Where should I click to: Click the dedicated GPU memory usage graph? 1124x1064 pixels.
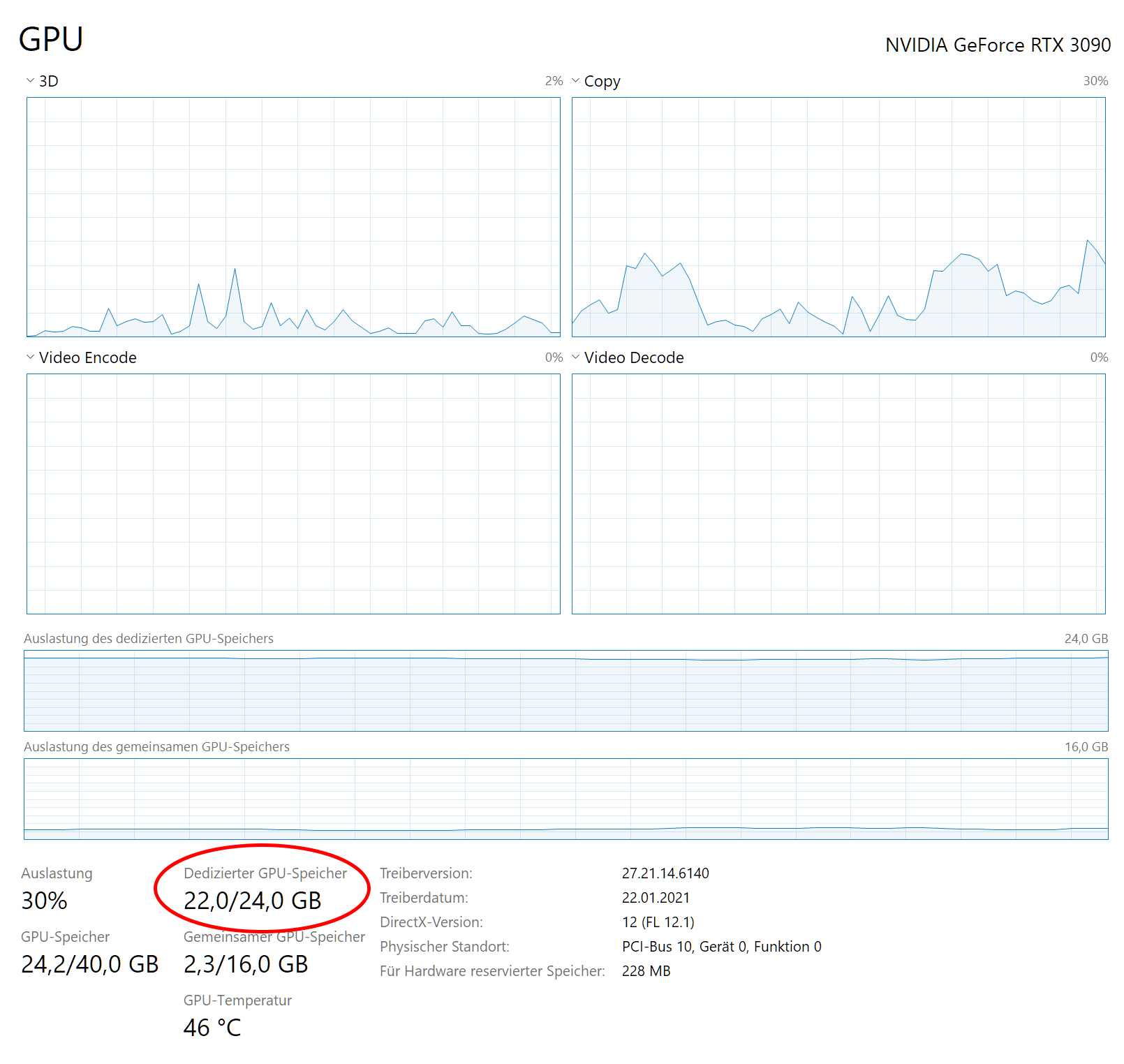click(566, 690)
